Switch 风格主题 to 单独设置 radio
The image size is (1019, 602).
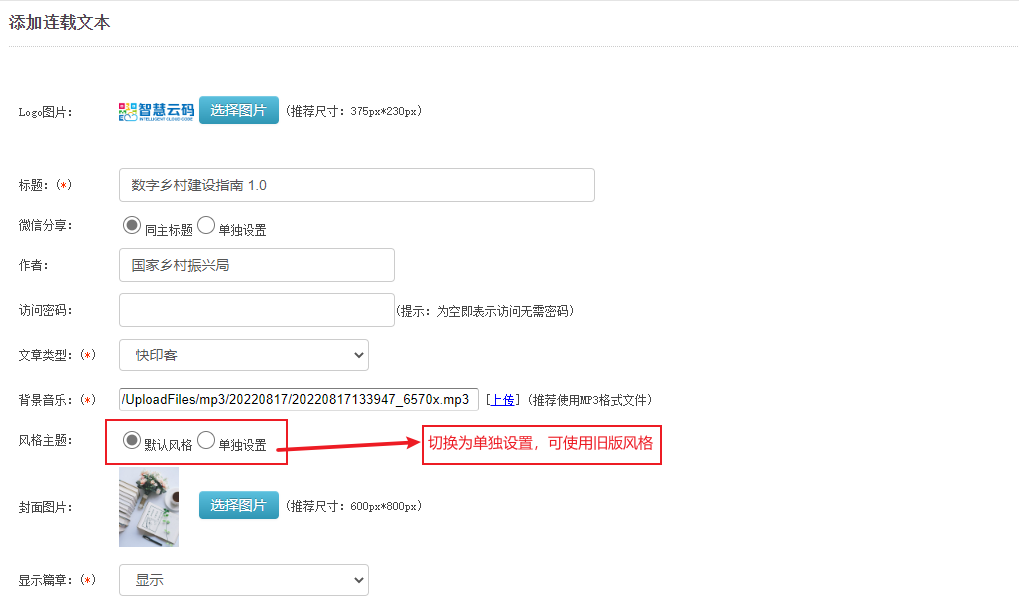tap(206, 440)
